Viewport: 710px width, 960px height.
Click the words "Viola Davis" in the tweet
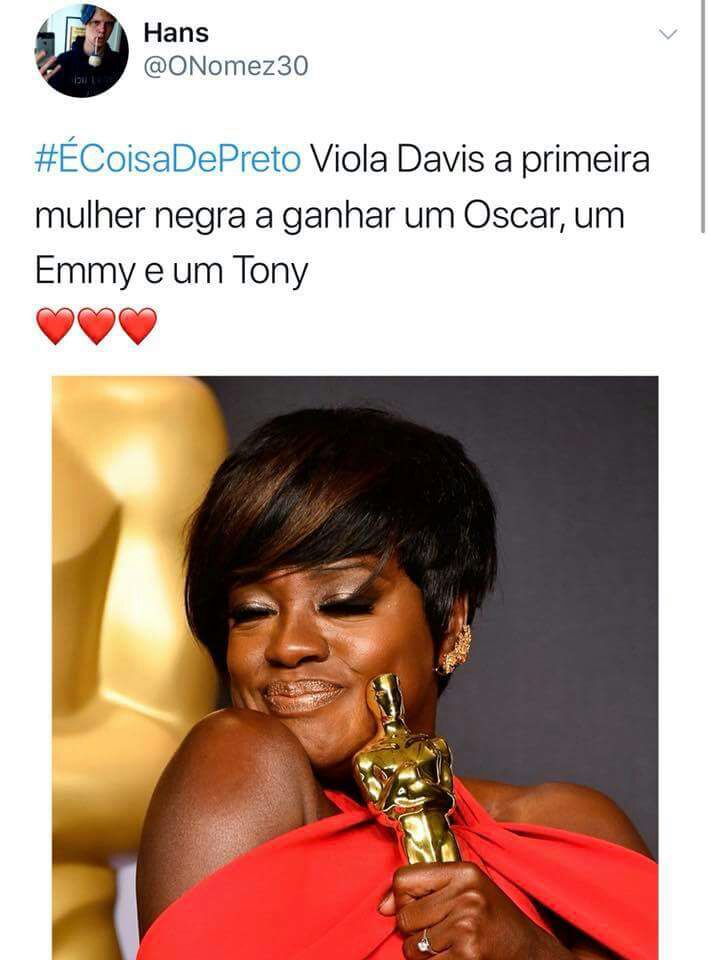tap(397, 159)
